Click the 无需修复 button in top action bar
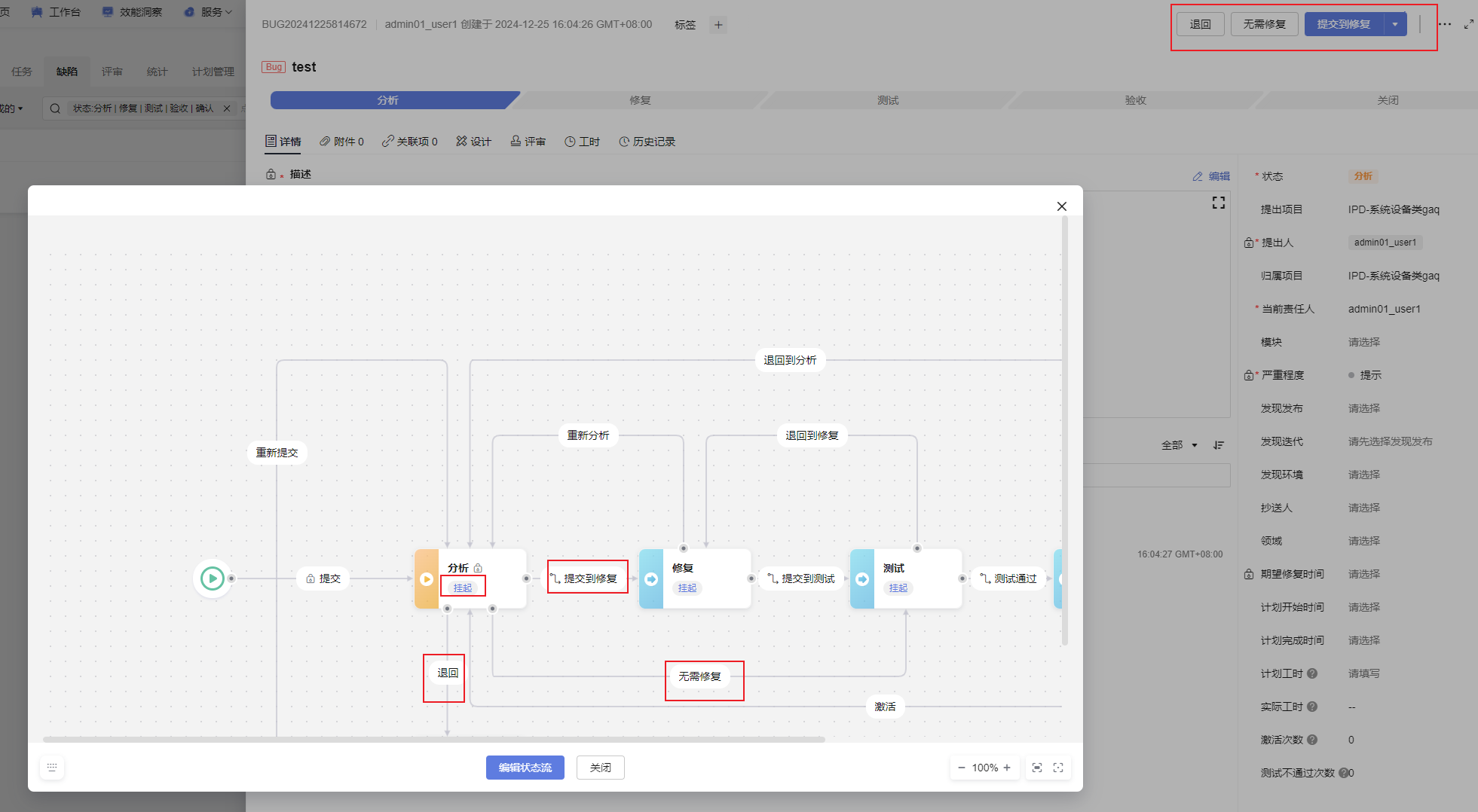The image size is (1478, 812). pos(1265,24)
